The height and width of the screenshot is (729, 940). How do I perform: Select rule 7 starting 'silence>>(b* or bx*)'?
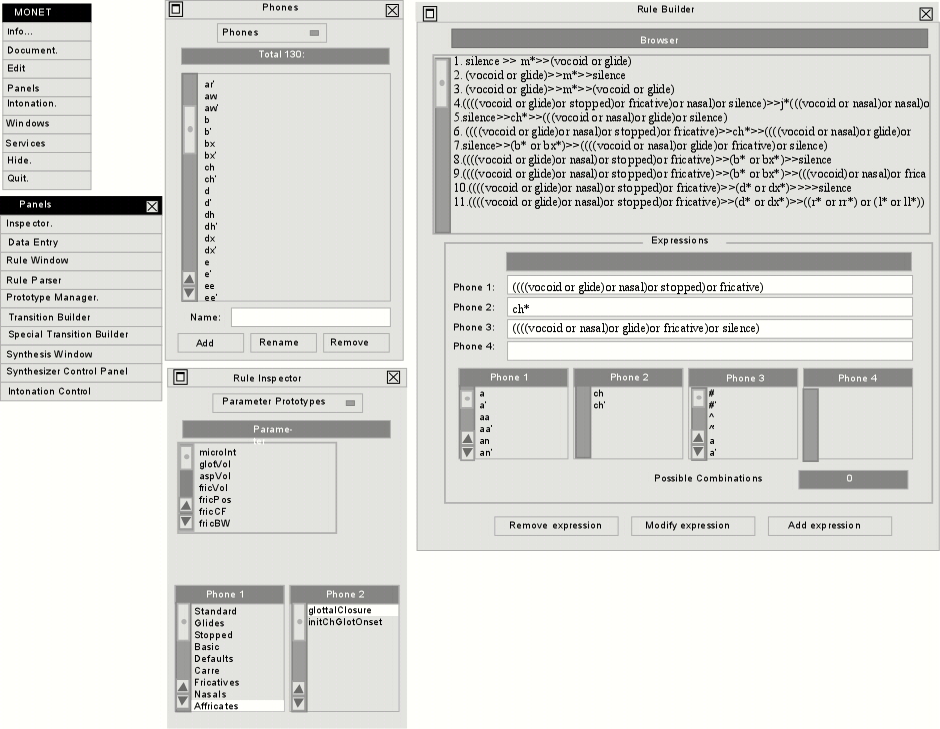coord(640,146)
